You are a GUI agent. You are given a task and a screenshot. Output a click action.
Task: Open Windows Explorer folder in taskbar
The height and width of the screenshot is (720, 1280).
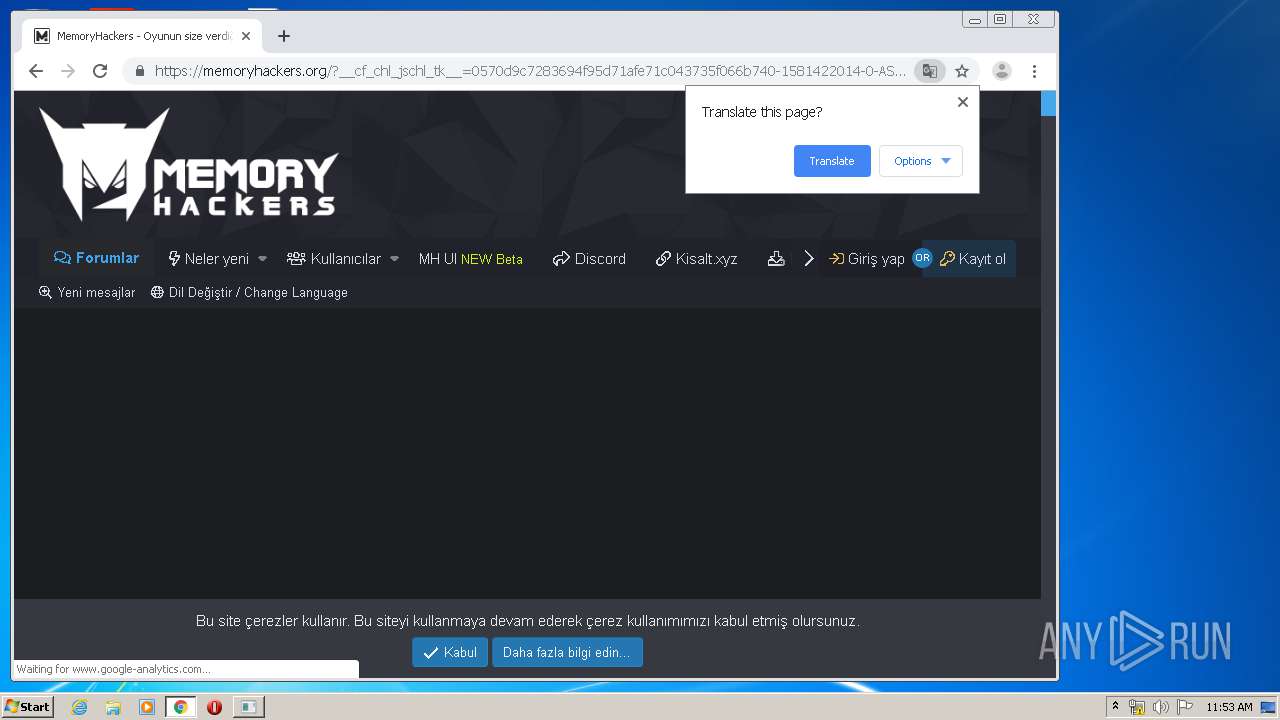coord(113,707)
